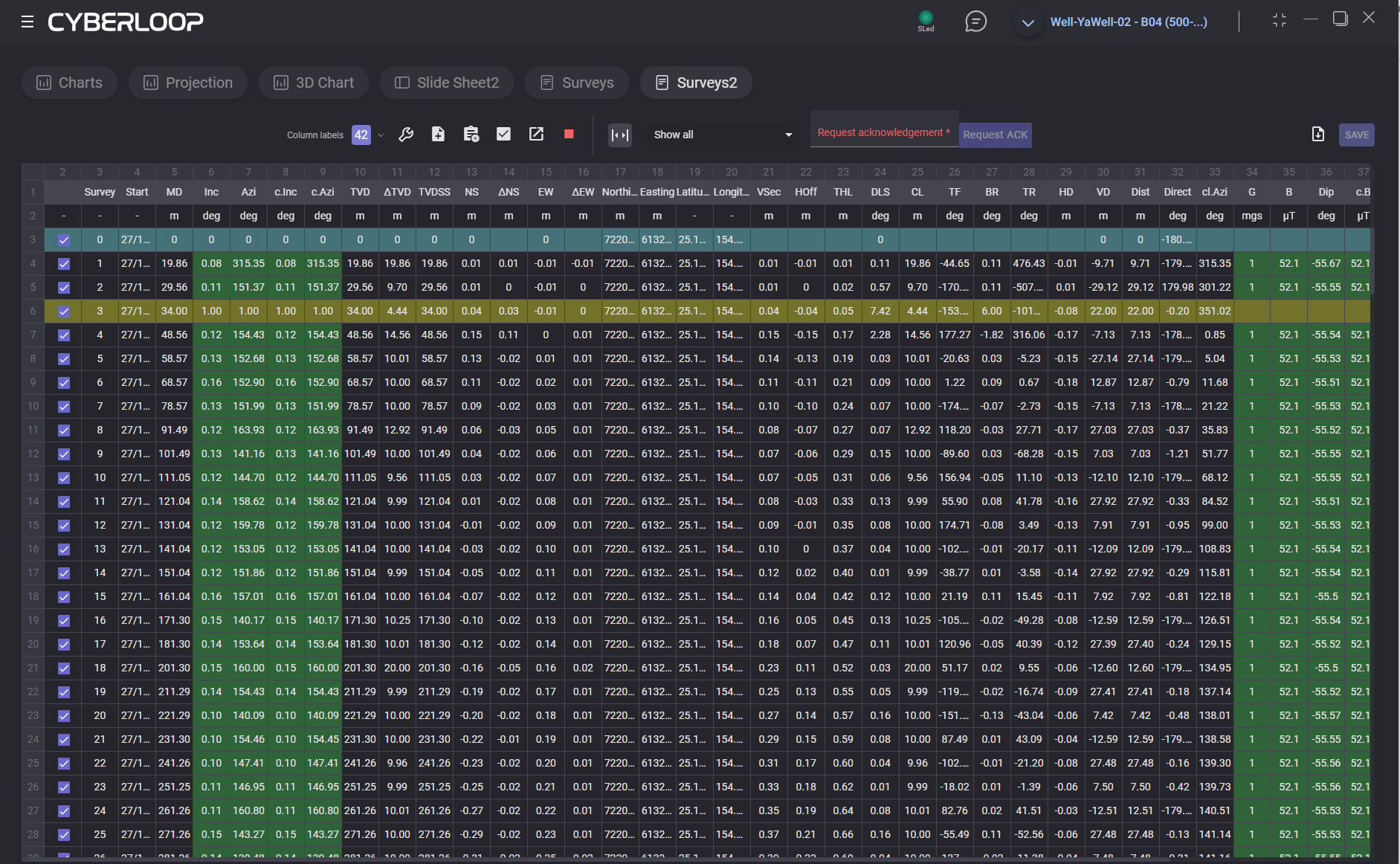1400x864 pixels.
Task: Exit fullscreen using the collapse icon
Action: tap(1279, 21)
